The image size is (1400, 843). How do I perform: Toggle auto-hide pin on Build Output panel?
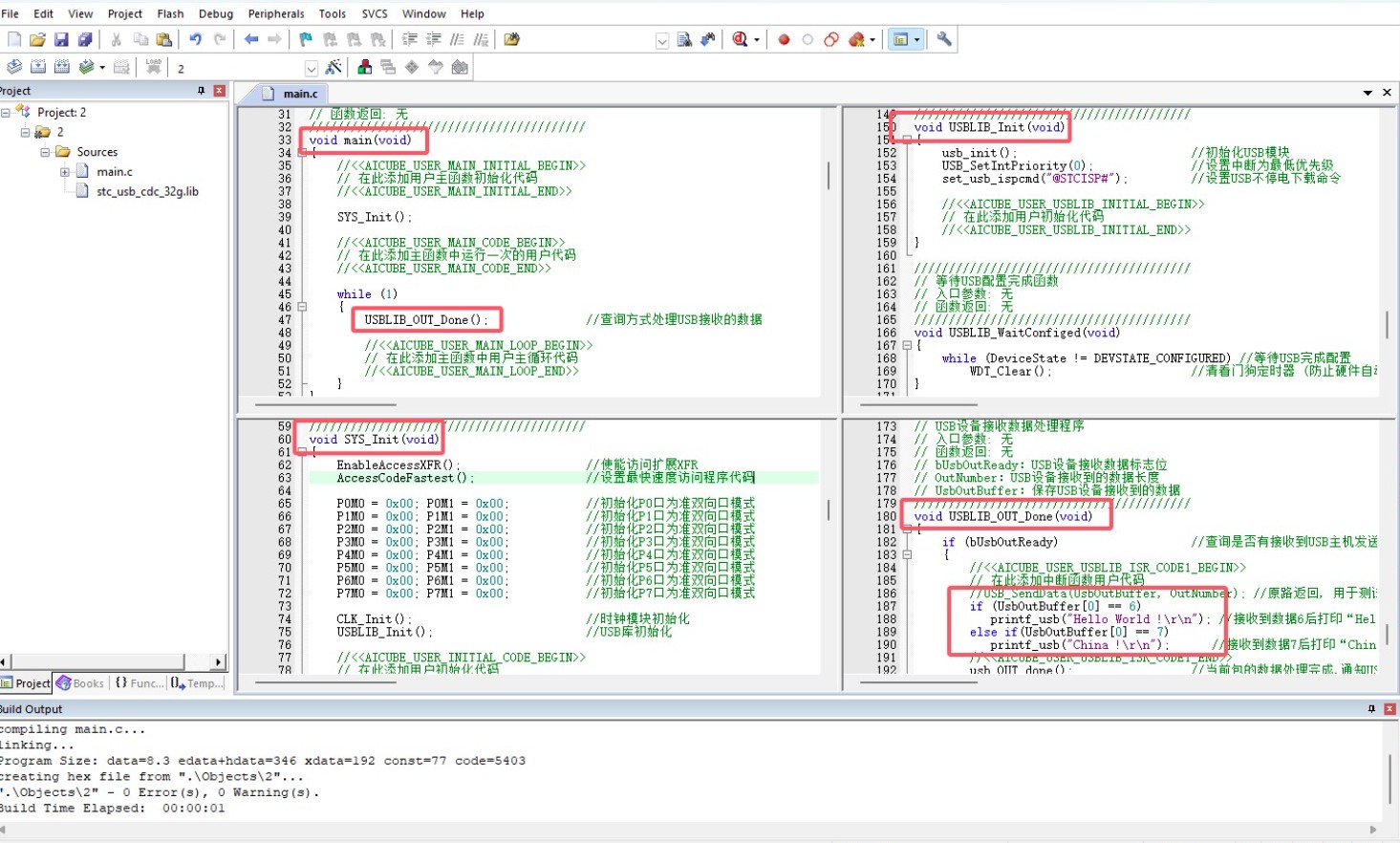[x=1371, y=709]
